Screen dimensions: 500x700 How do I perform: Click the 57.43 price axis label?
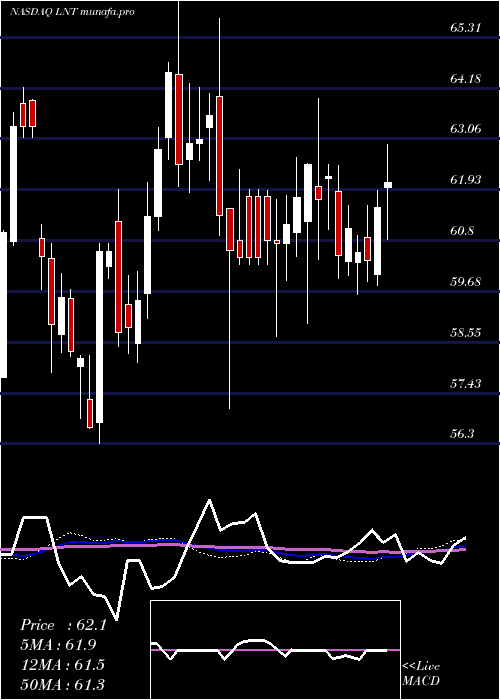466,383
